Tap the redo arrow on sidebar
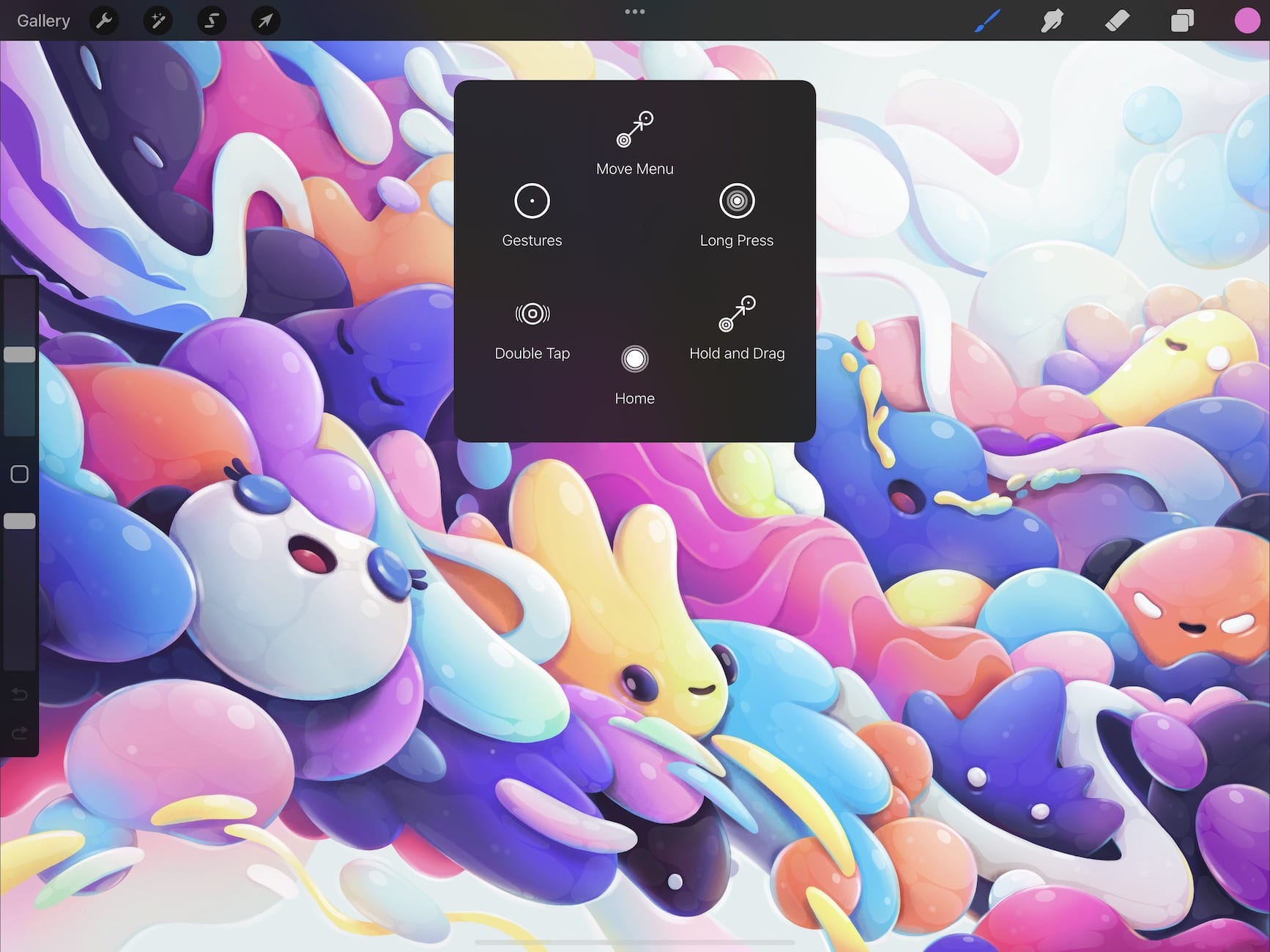The width and height of the screenshot is (1270, 952). click(20, 732)
